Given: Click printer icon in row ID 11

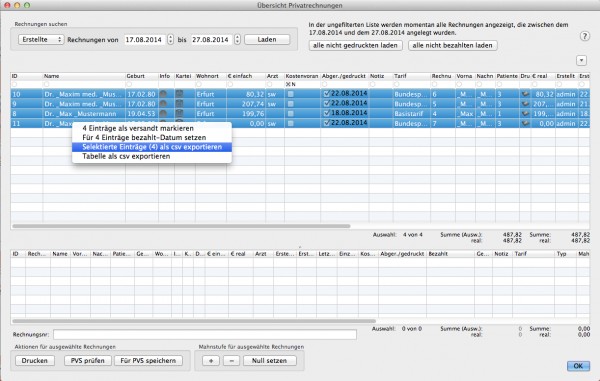Looking at the screenshot, I should point(525,124).
